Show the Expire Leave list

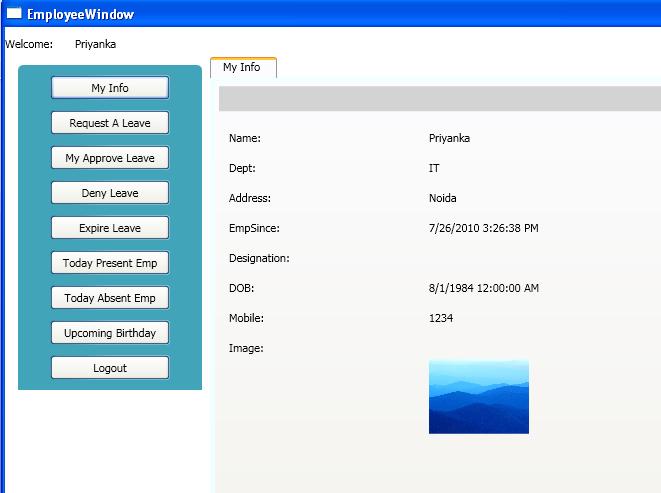110,228
